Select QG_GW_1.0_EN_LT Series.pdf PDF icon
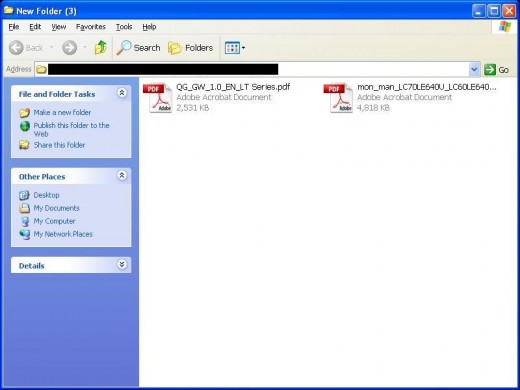This screenshot has height=390, width=520. (157, 98)
